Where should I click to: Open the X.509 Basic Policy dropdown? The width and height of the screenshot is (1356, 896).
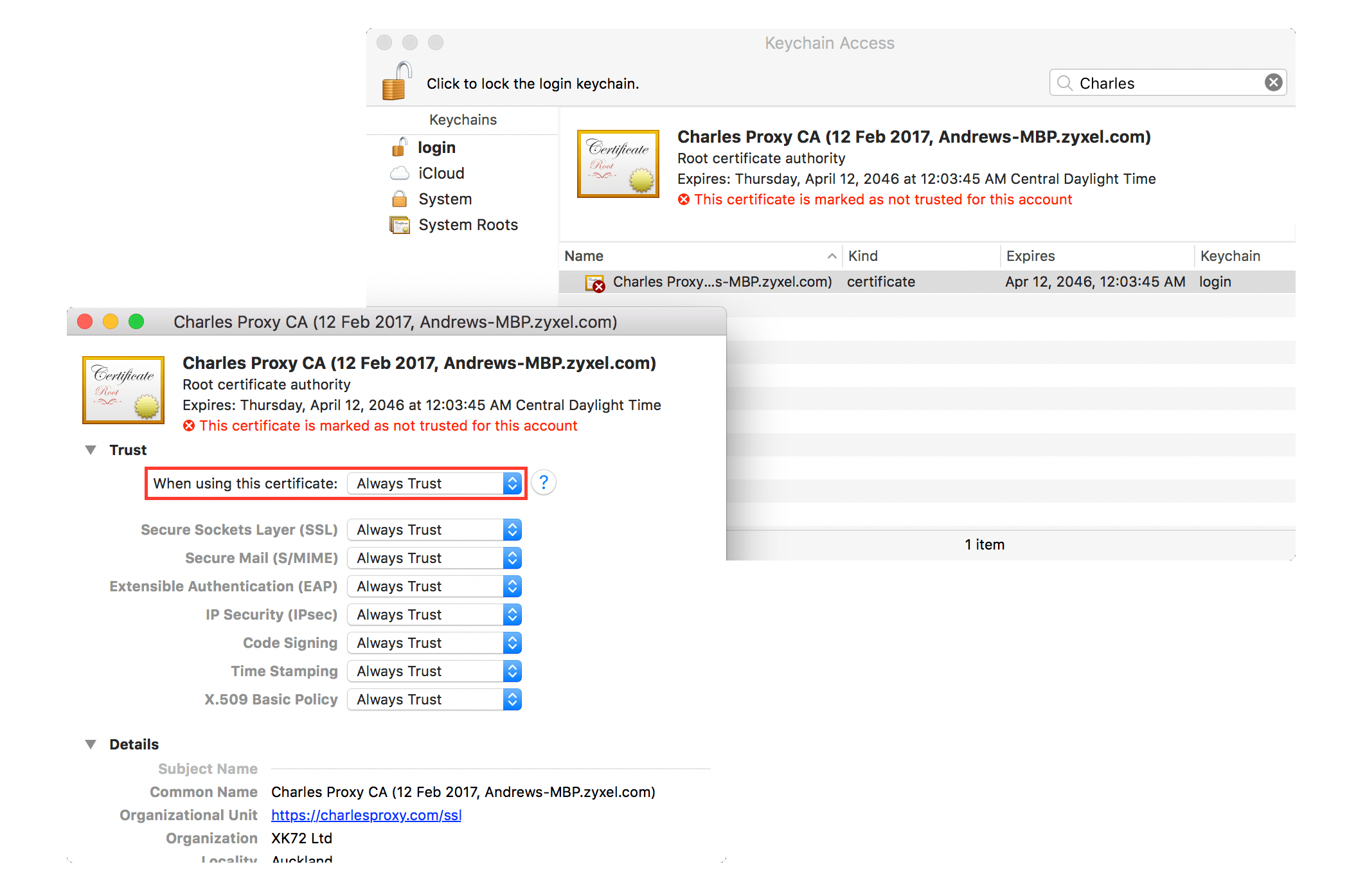434,699
